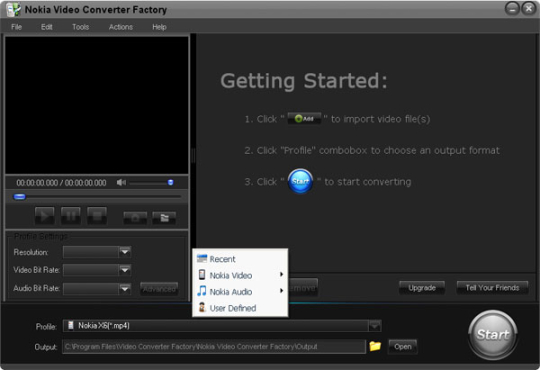This screenshot has width=540, height=370.
Task: Click the play button under the preview
Action: tap(44, 216)
